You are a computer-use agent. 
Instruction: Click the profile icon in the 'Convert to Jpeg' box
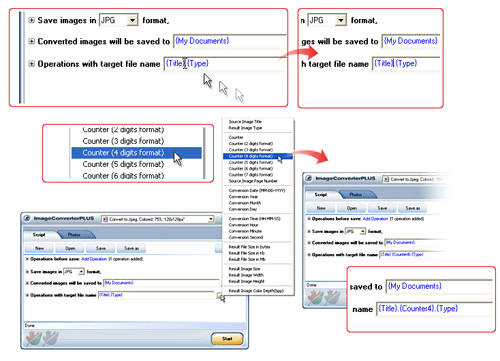(x=105, y=219)
